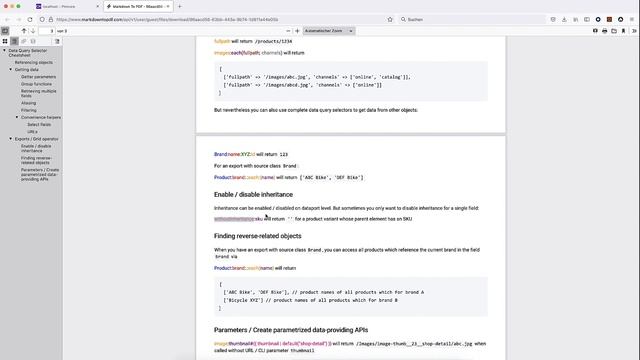Collapse Data Query Selector Cheatsheet outline node
640x360 pixels.
[4, 51]
